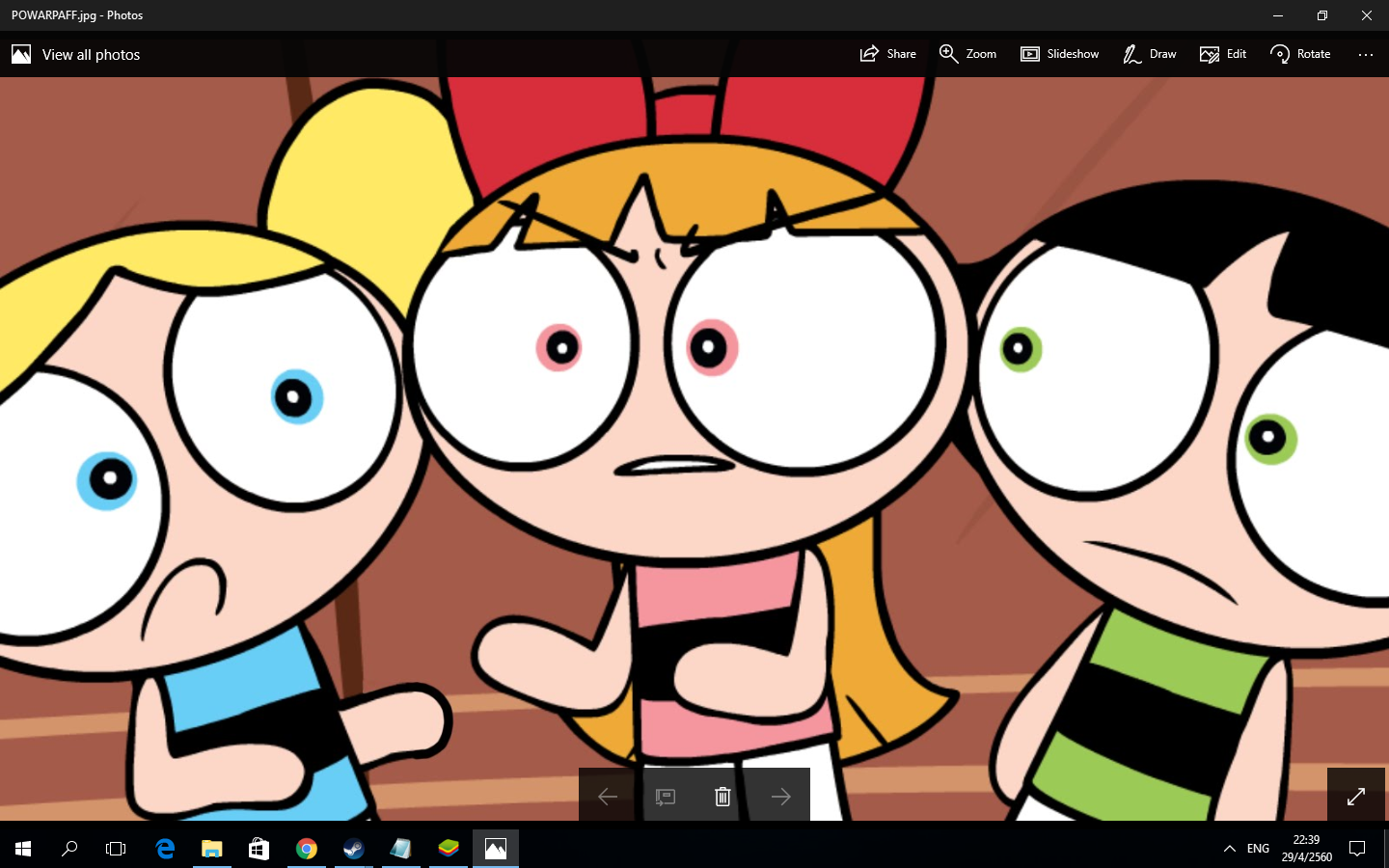Close the Photos window
This screenshot has height=868, width=1389.
pyautogui.click(x=1367, y=15)
